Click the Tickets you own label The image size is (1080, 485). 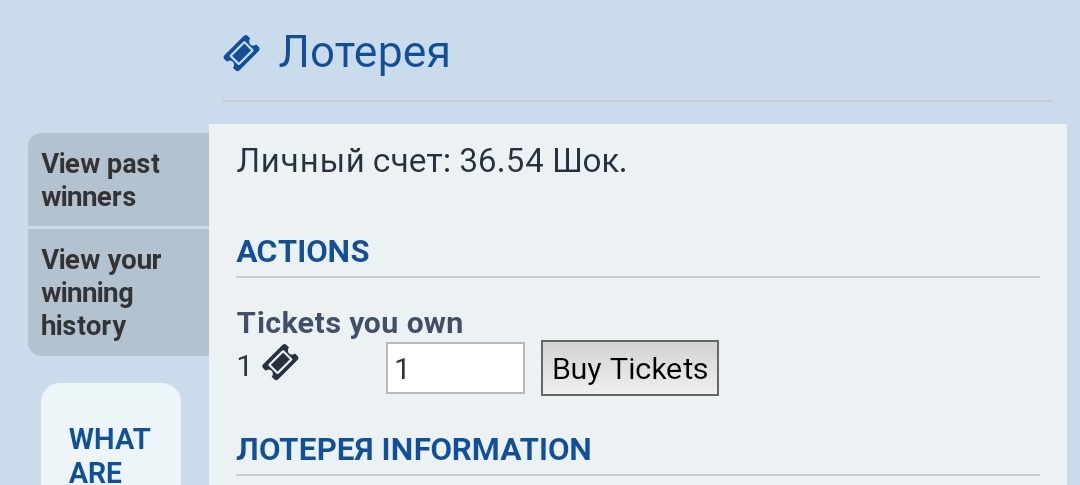tap(349, 323)
